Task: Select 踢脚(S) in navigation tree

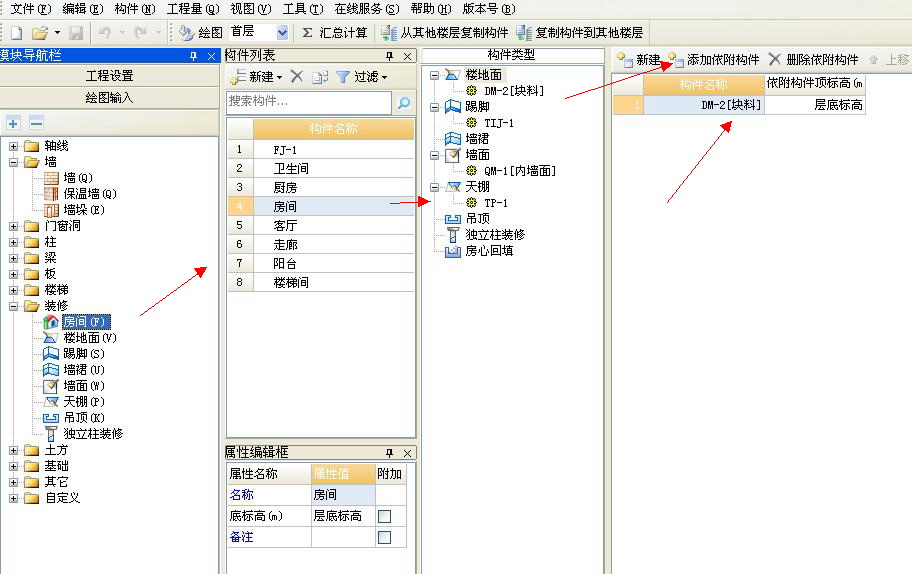Action: click(x=84, y=354)
